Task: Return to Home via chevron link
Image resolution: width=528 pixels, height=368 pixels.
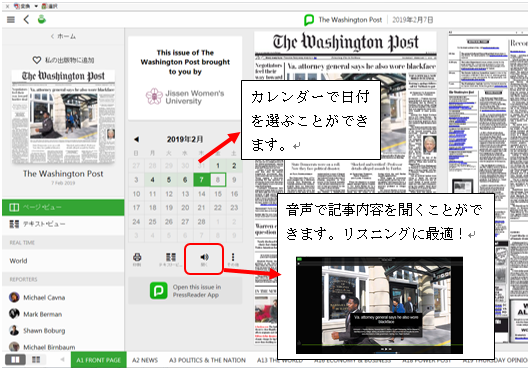Action: coord(63,36)
